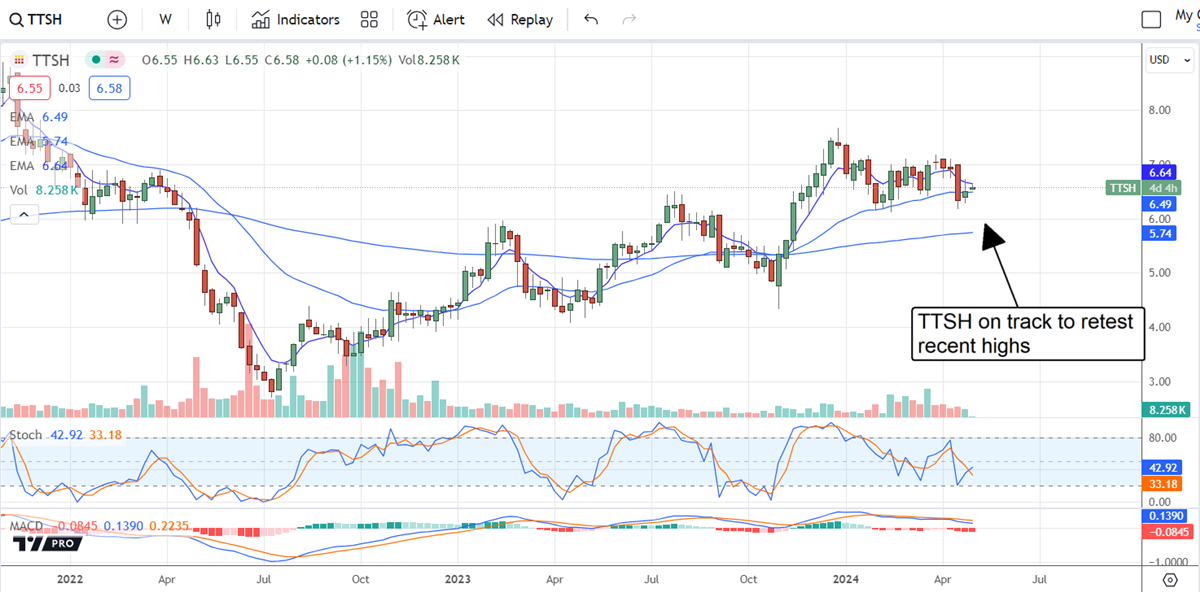Viewport: 1200px width, 592px height.
Task: Click the 4d 4h countdown label
Action: tap(1164, 188)
